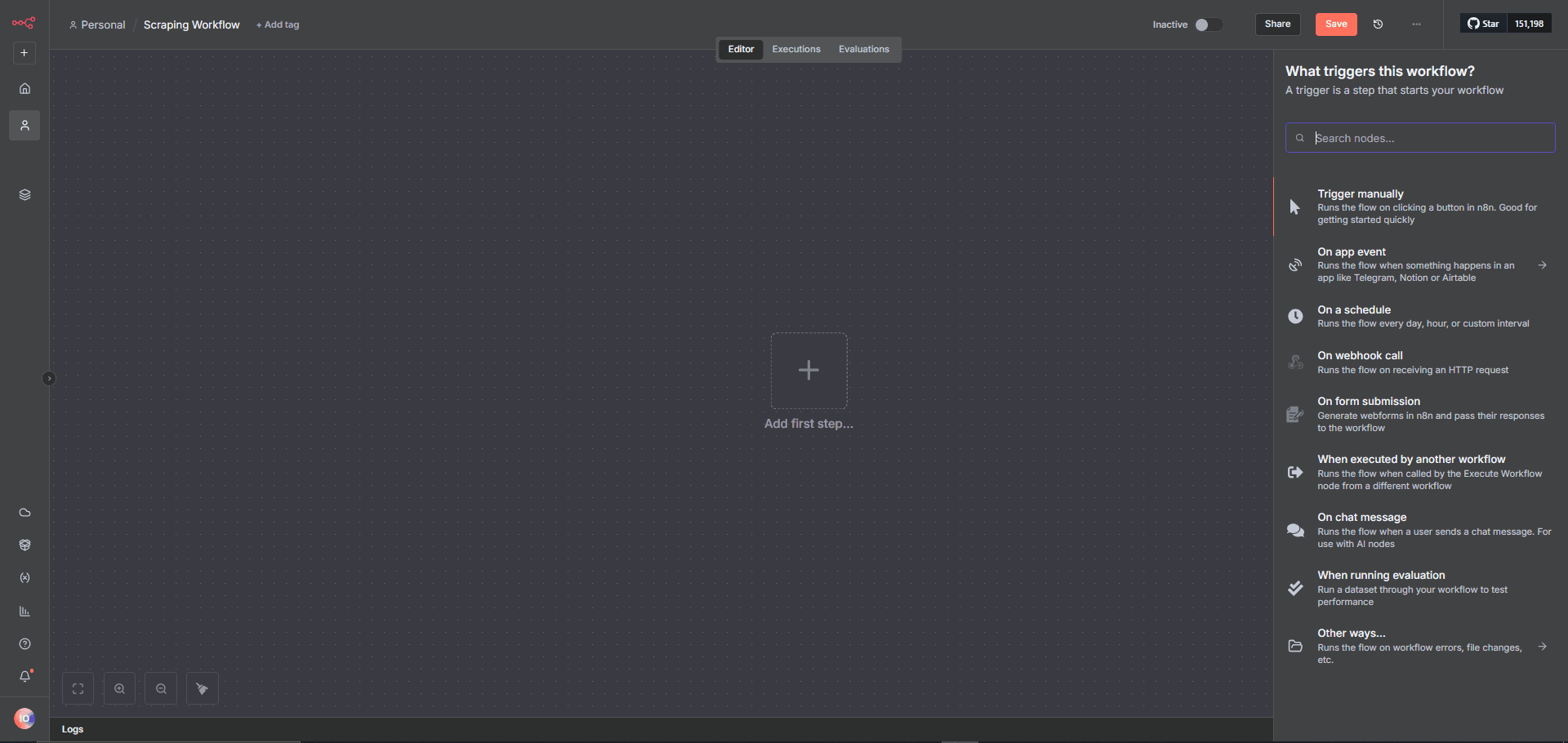Click the cursor icon beside Trigger manually
Viewport: 1568px width, 743px height.
[x=1295, y=207]
